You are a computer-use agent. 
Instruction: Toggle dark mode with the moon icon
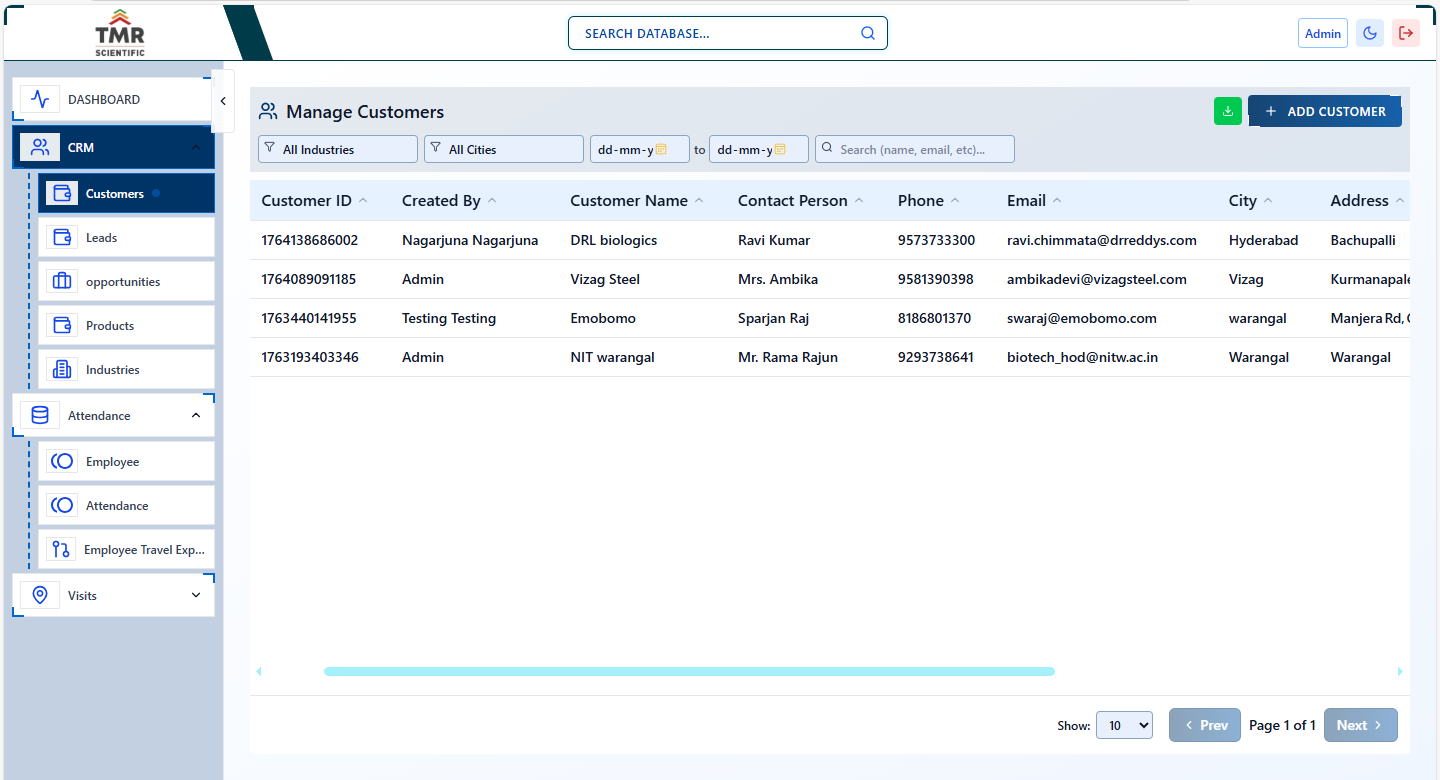1369,33
